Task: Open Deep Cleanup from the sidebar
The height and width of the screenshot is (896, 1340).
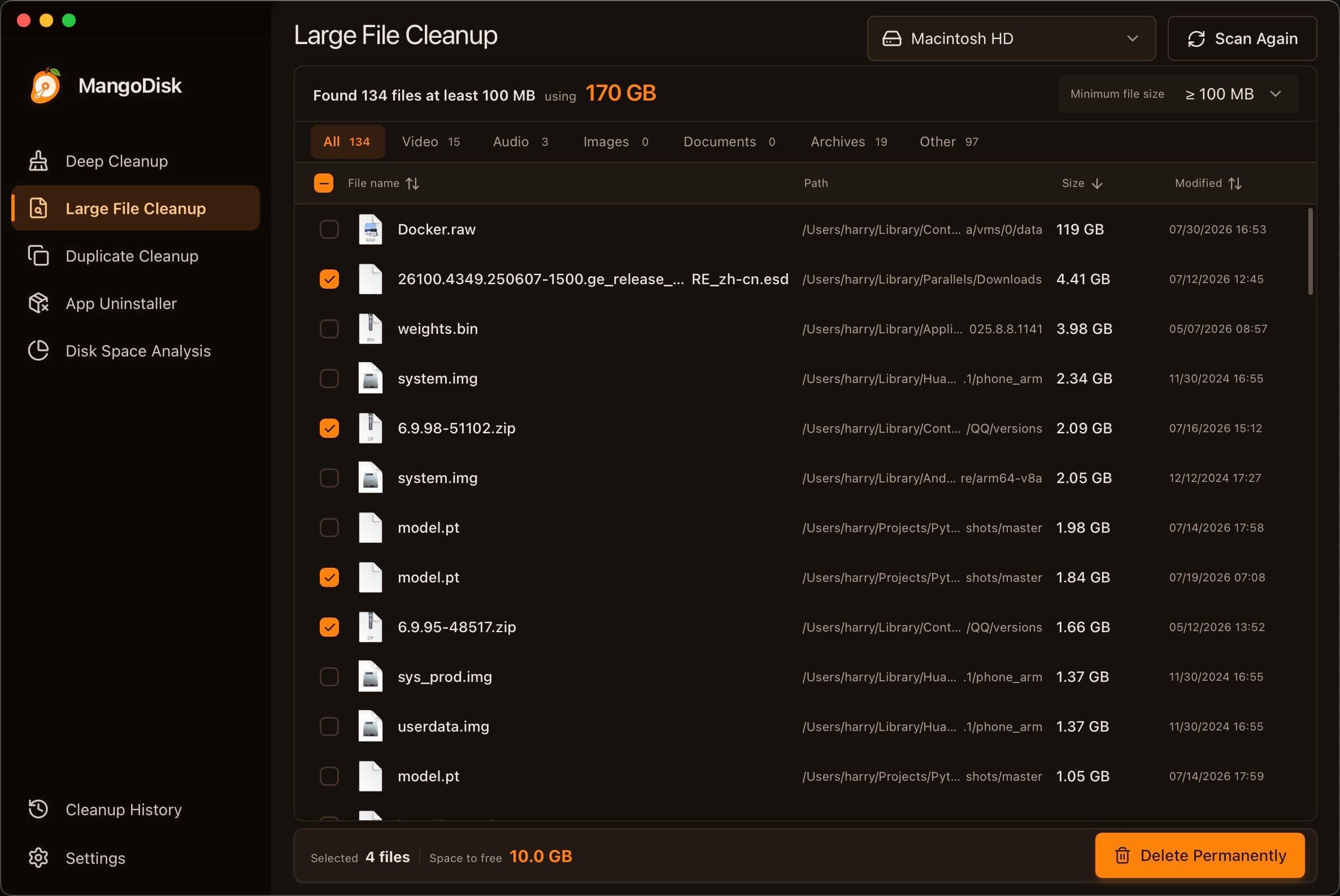Action: click(x=136, y=161)
